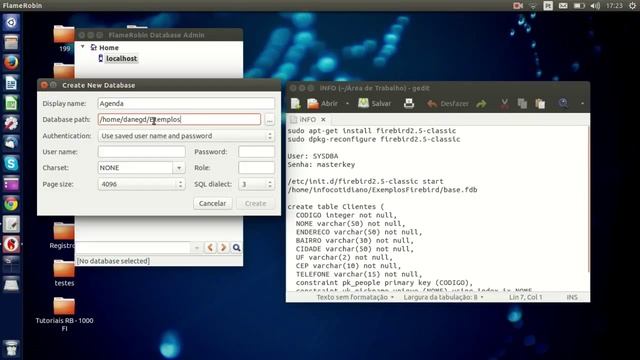Image resolution: width=640 pixels, height=360 pixels.
Task: Click the screen recording indicator in top panel
Action: click(x=518, y=5)
